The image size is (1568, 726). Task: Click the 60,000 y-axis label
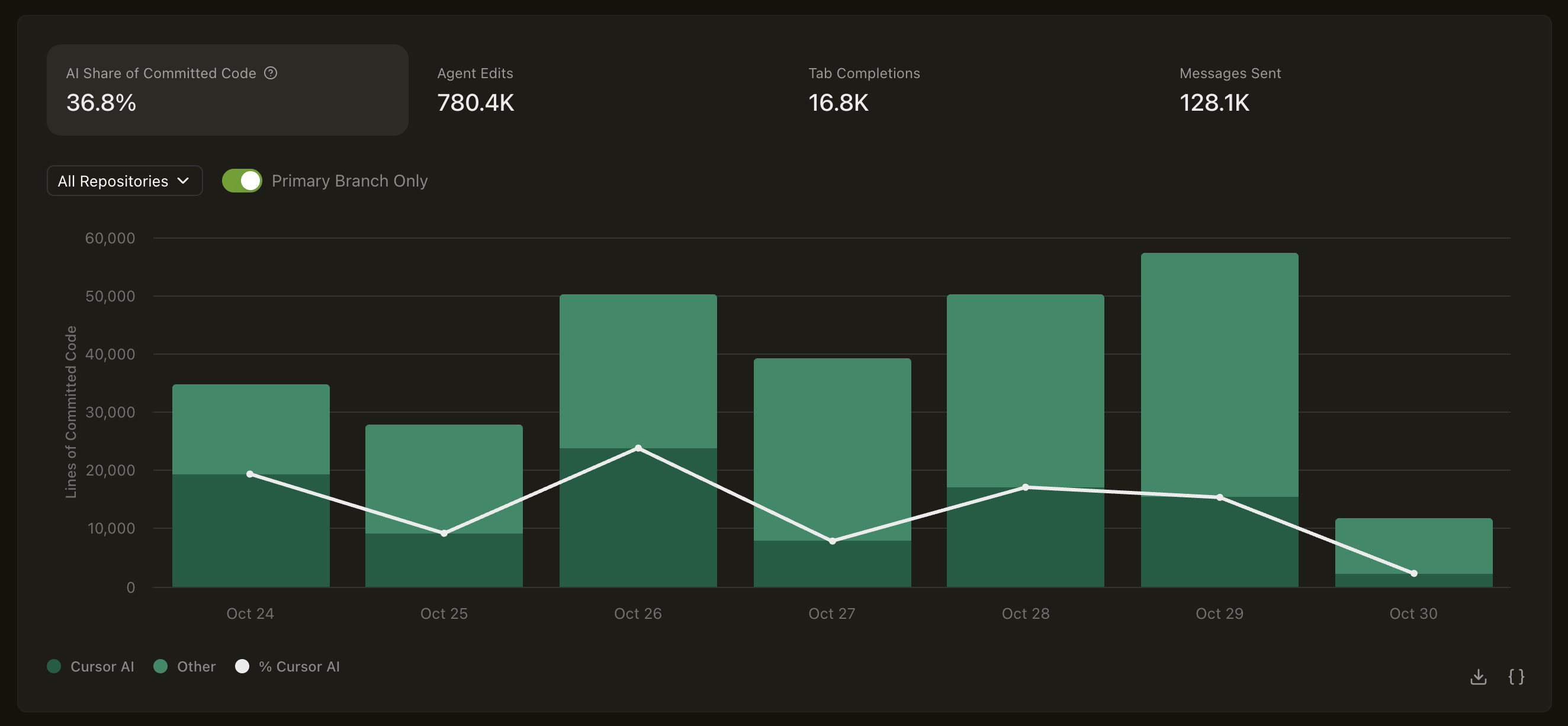[110, 238]
